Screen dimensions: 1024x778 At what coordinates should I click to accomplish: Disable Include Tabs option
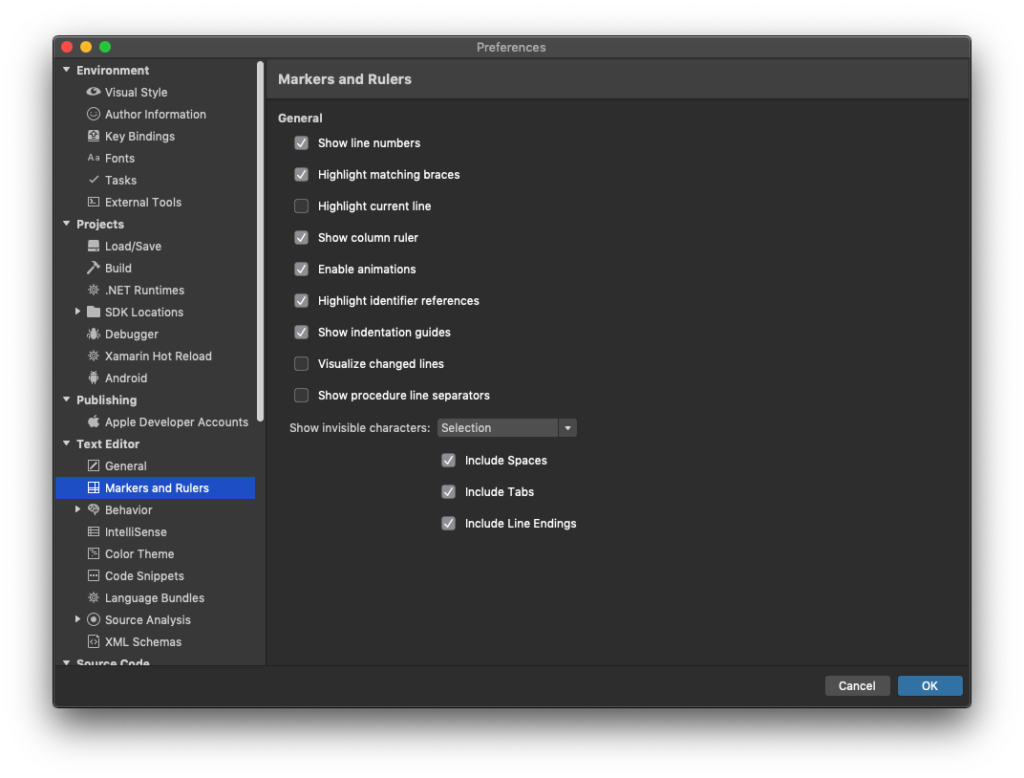448,491
